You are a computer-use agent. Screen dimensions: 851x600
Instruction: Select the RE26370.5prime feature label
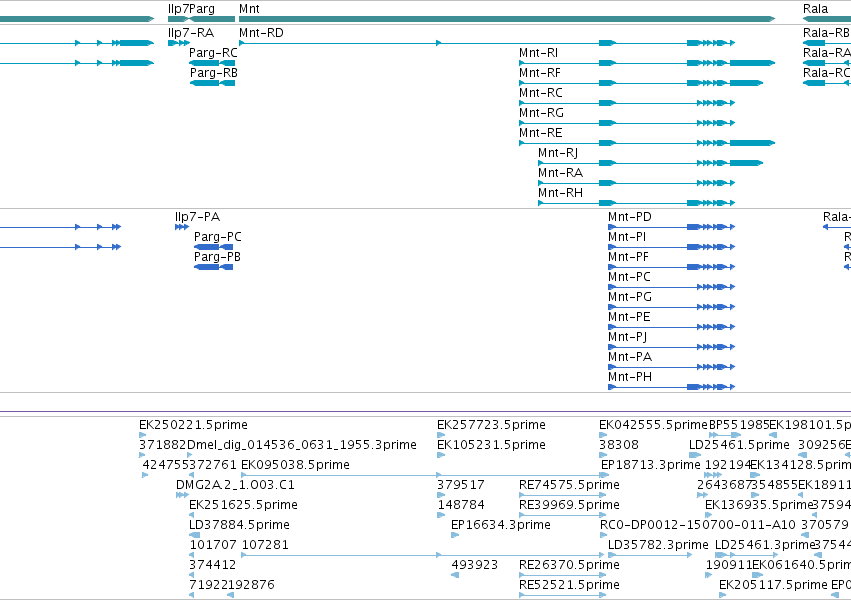point(569,565)
